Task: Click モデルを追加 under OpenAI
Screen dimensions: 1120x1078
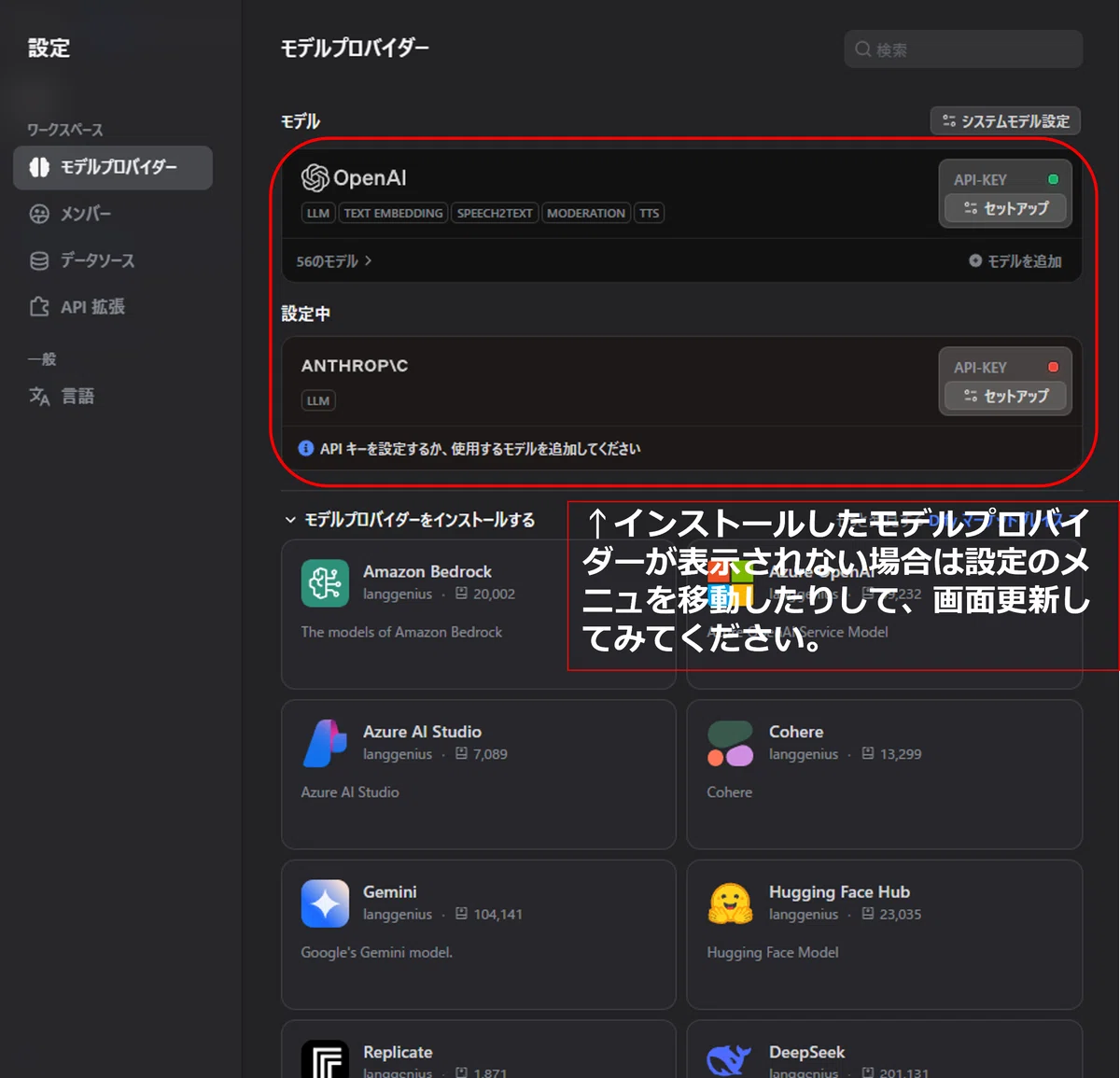Action: click(x=1015, y=261)
